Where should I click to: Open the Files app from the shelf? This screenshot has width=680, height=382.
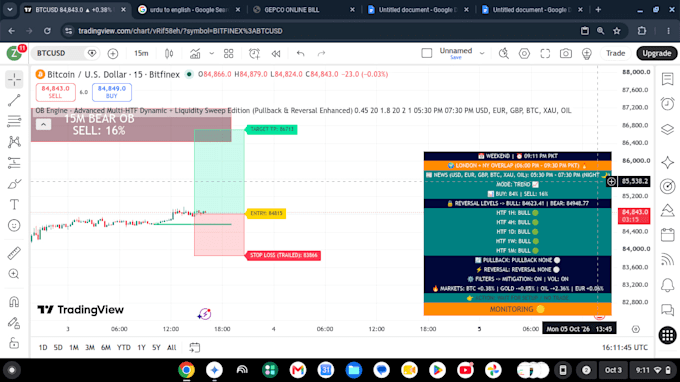(x=354, y=370)
